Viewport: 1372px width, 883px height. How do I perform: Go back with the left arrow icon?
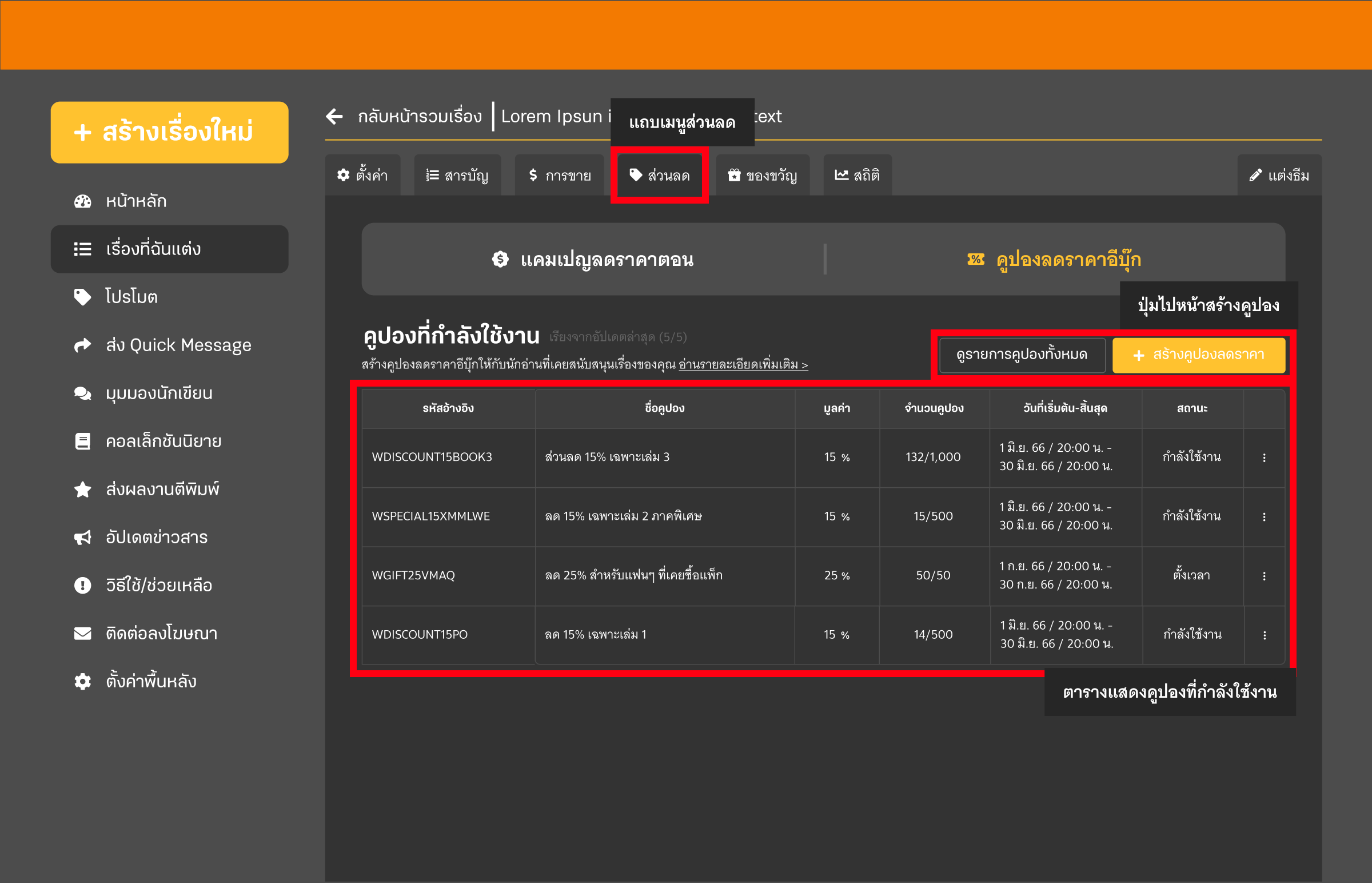click(x=334, y=117)
